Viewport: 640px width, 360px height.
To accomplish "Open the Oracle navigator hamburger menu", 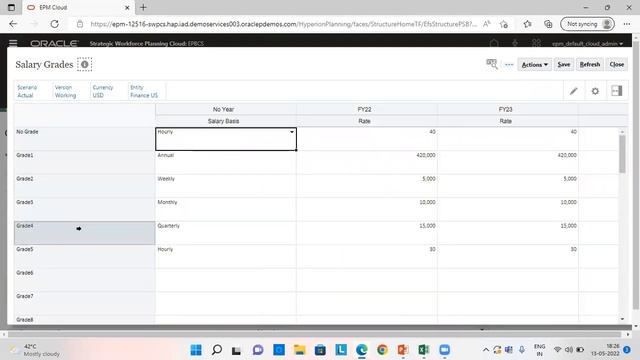I will [13, 43].
